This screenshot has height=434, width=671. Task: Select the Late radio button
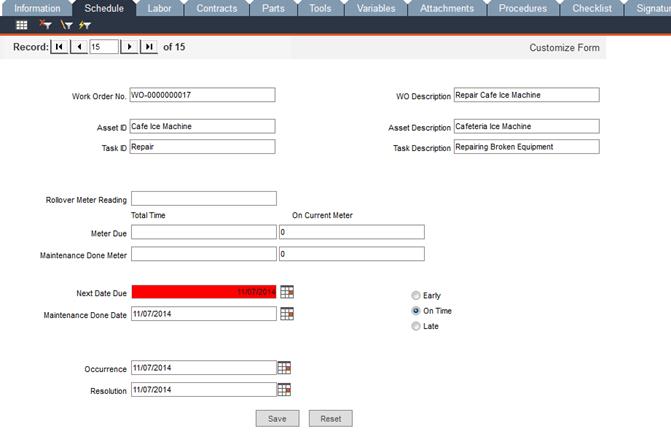pyautogui.click(x=416, y=326)
